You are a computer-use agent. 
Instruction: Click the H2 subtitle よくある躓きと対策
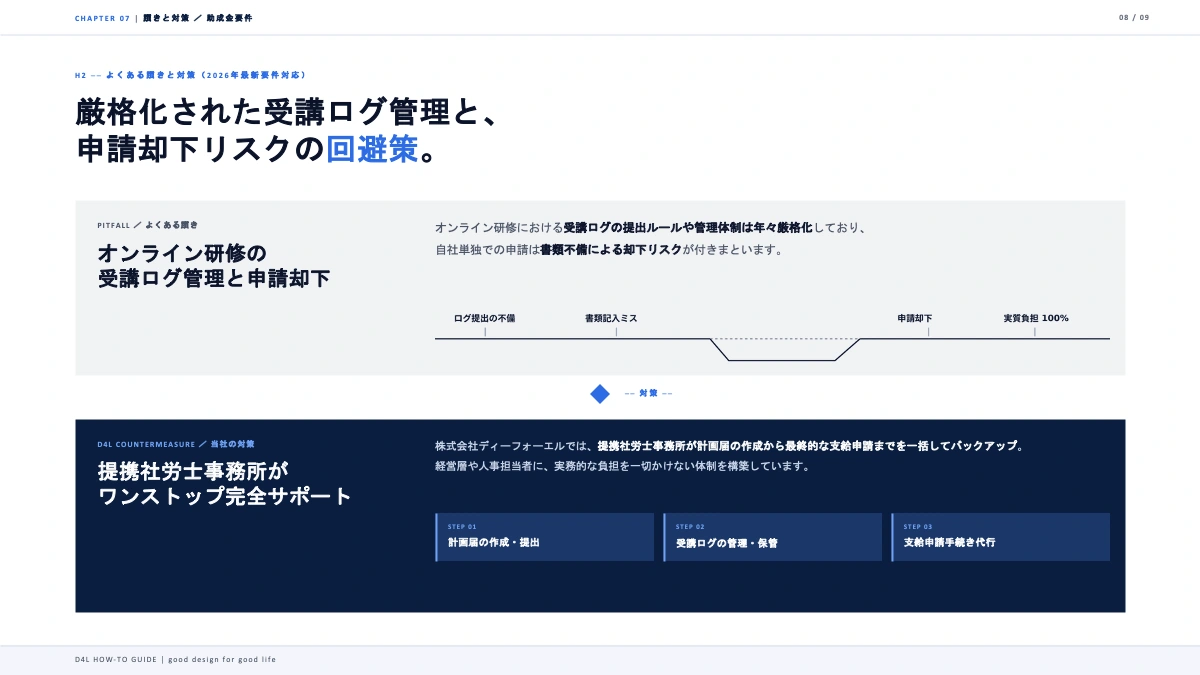[x=190, y=75]
